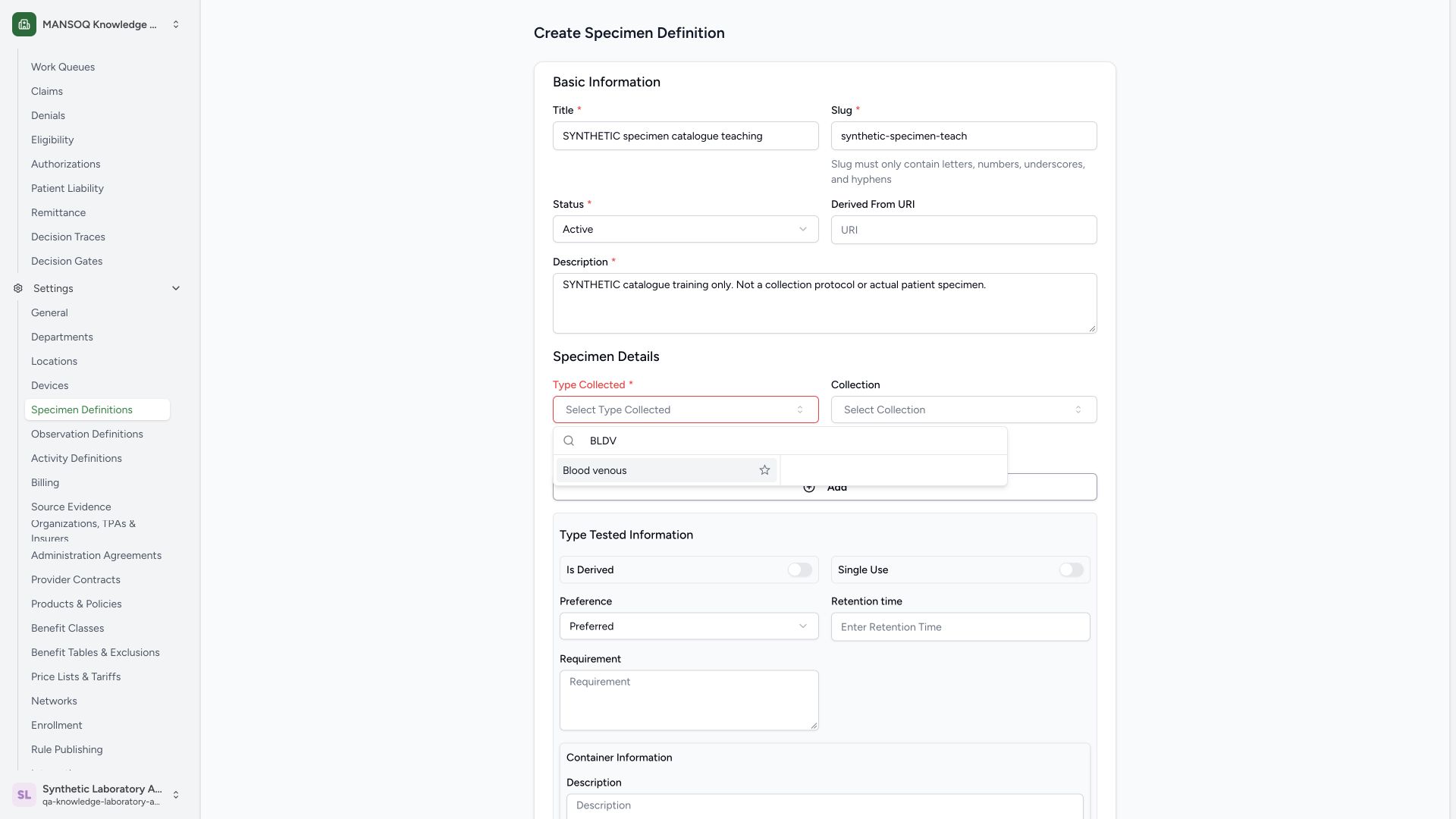Open the organization switcher arrows

pos(176,24)
